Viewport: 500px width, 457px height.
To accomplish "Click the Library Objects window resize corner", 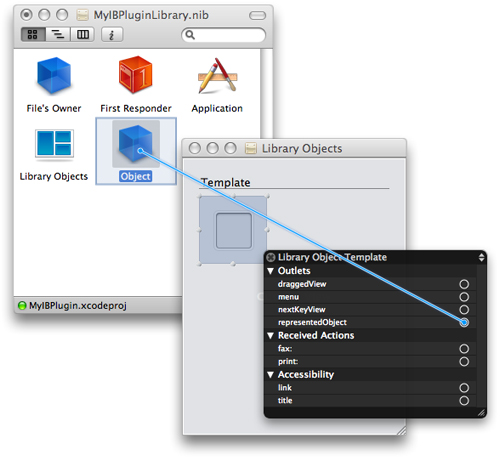I will (x=401, y=430).
